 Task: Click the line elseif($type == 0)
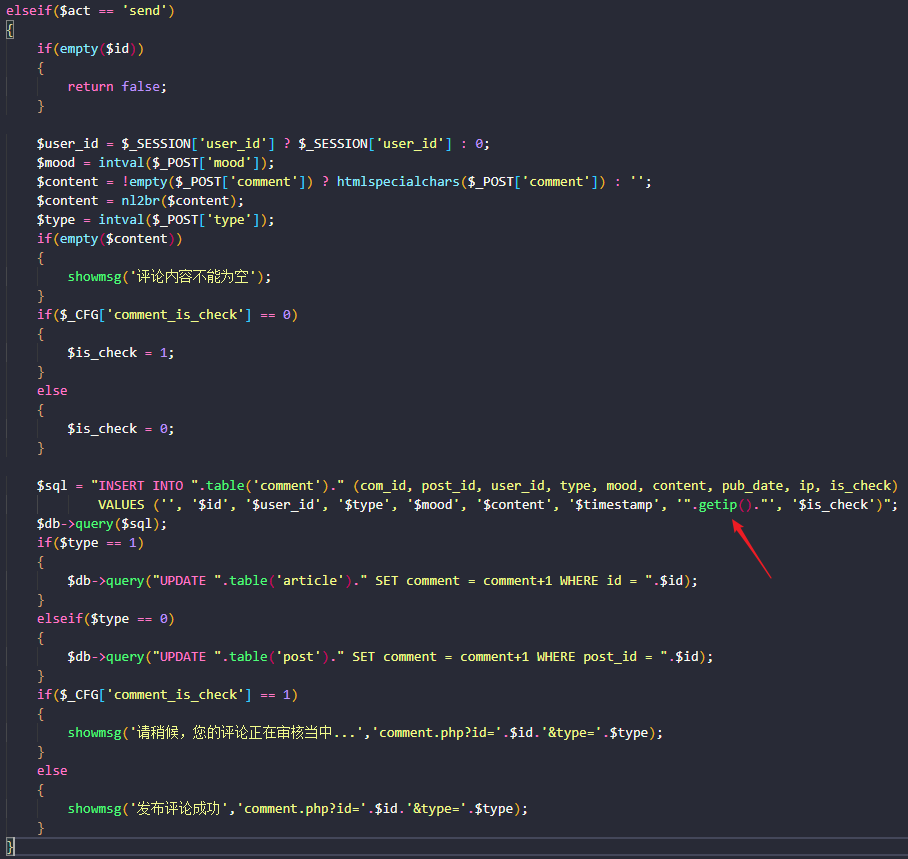click(106, 619)
